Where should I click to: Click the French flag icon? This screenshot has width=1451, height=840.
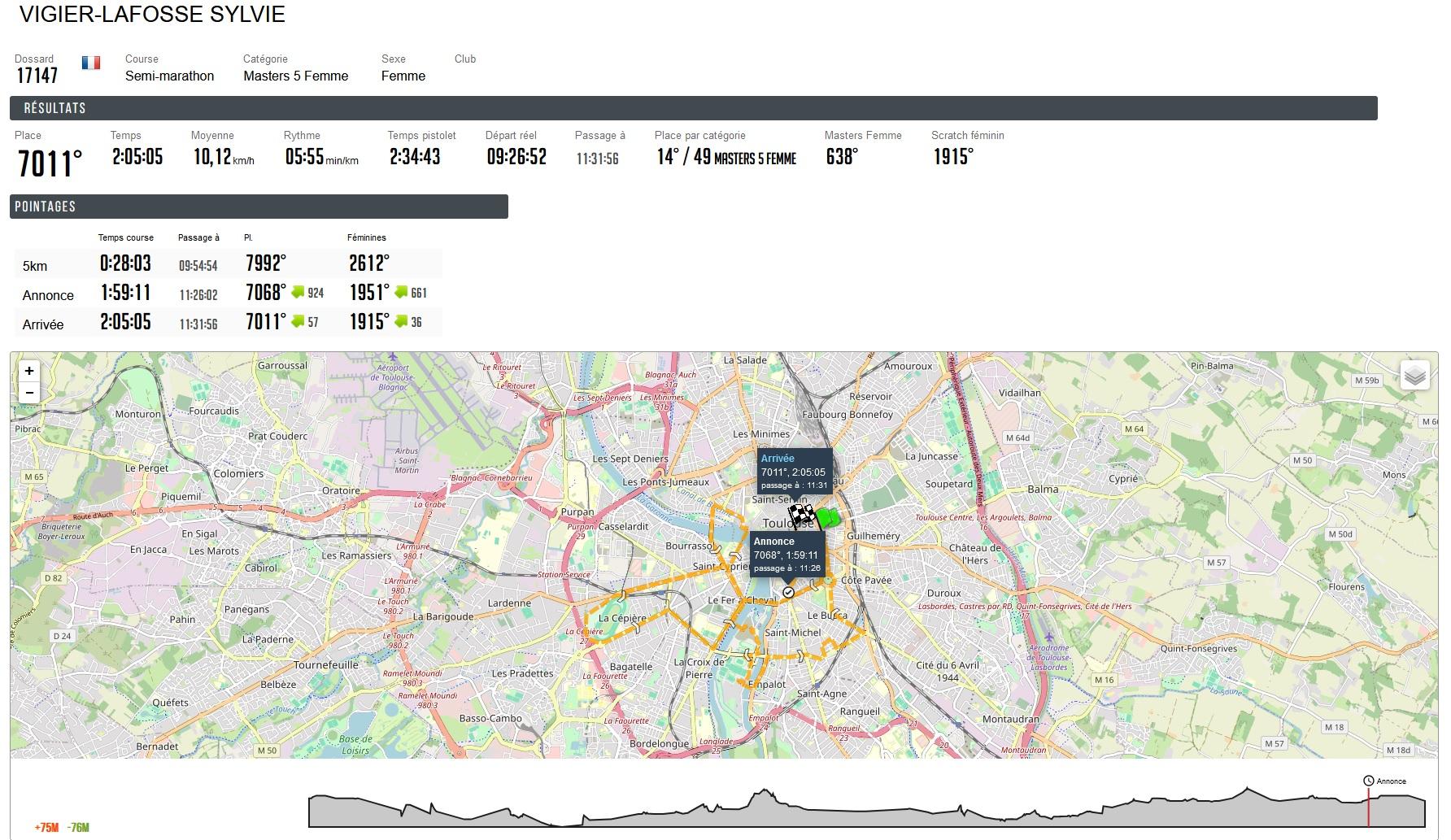click(x=91, y=63)
